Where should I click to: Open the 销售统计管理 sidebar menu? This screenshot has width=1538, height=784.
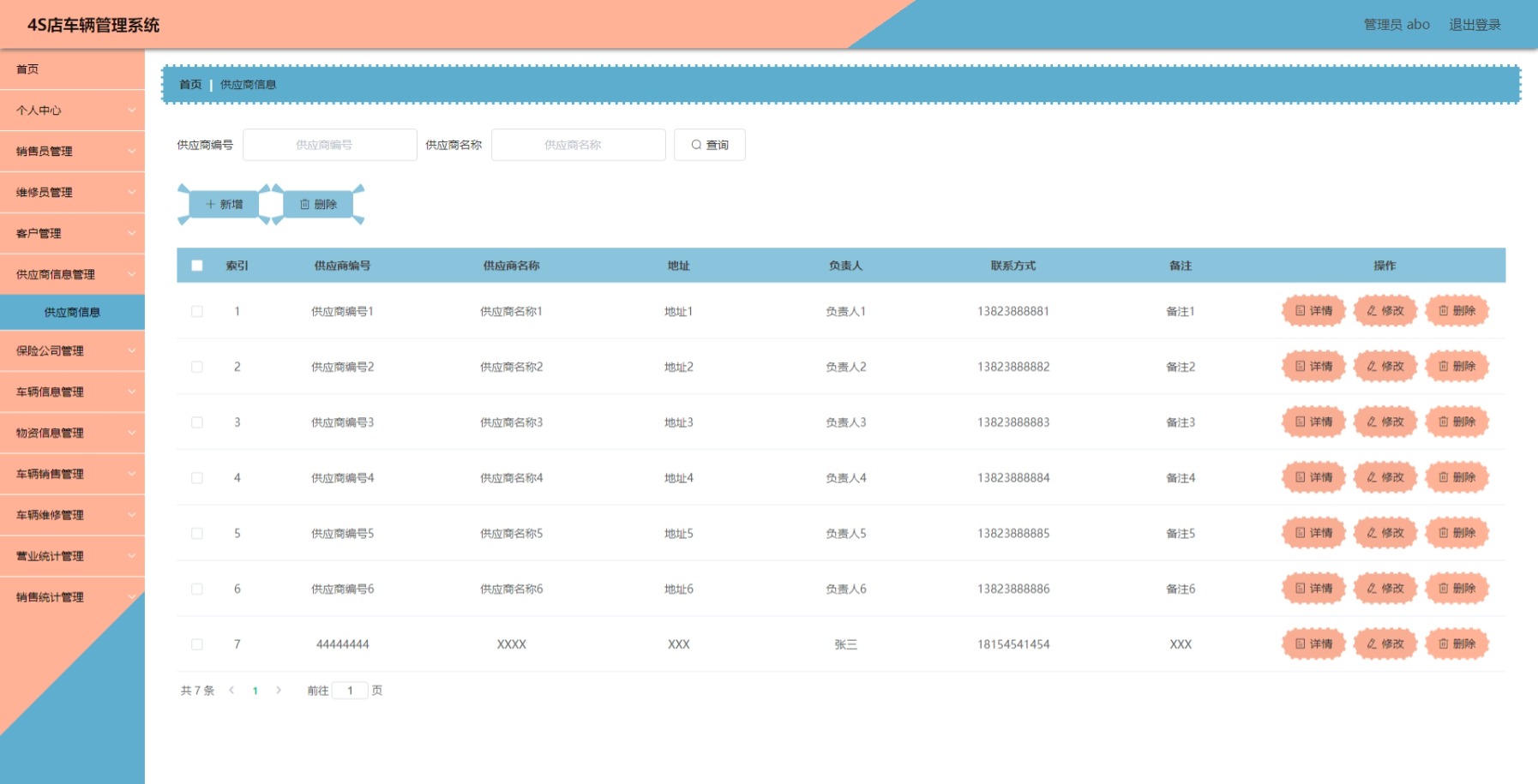tap(72, 598)
